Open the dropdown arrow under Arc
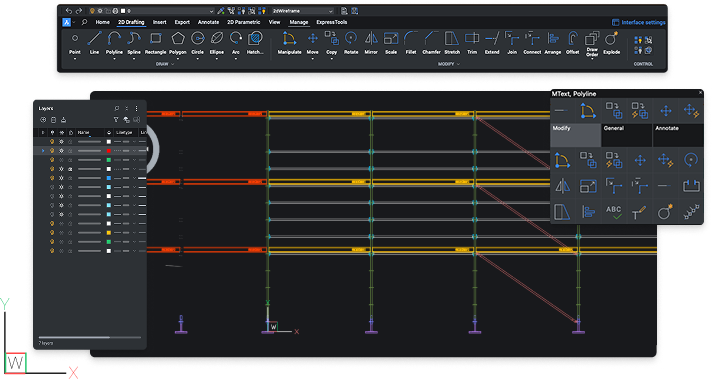The height and width of the screenshot is (379, 712). click(x=236, y=58)
